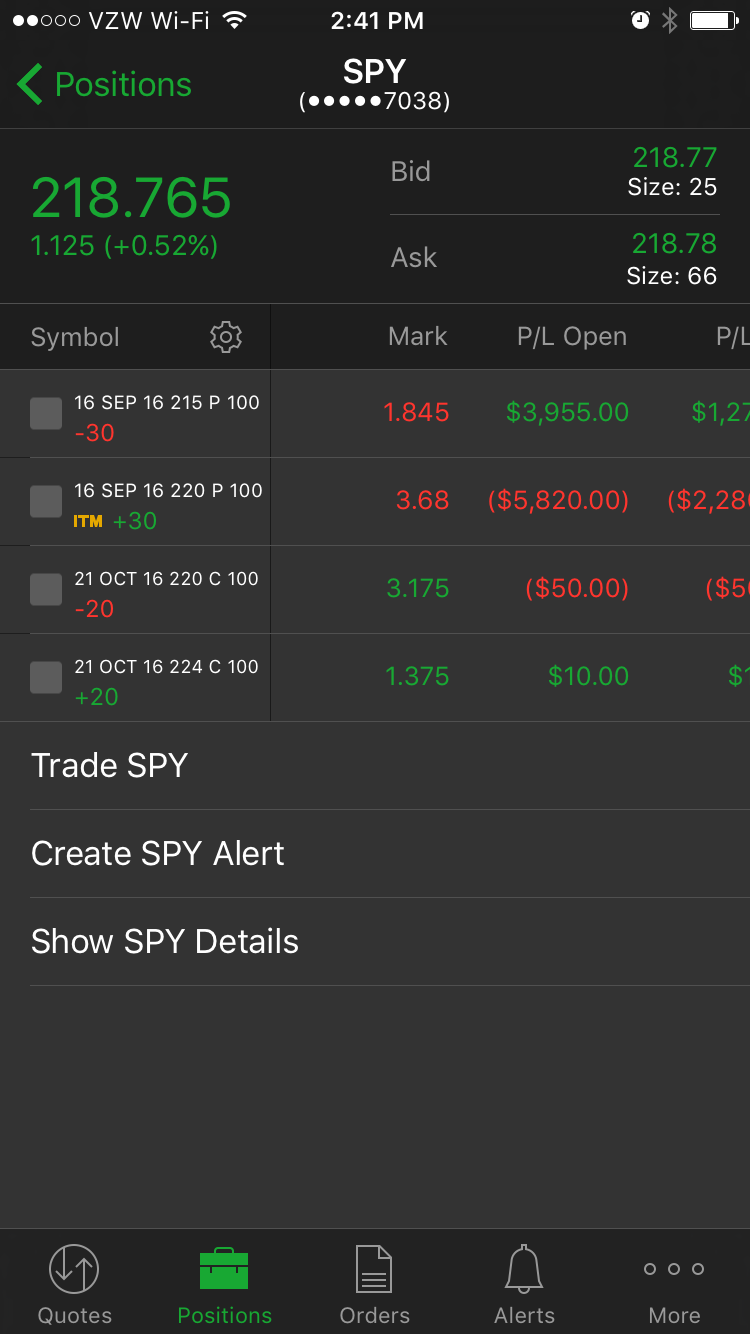Screen dimensions: 750x1334
Task: Tap the Mark column header
Action: pos(418,336)
